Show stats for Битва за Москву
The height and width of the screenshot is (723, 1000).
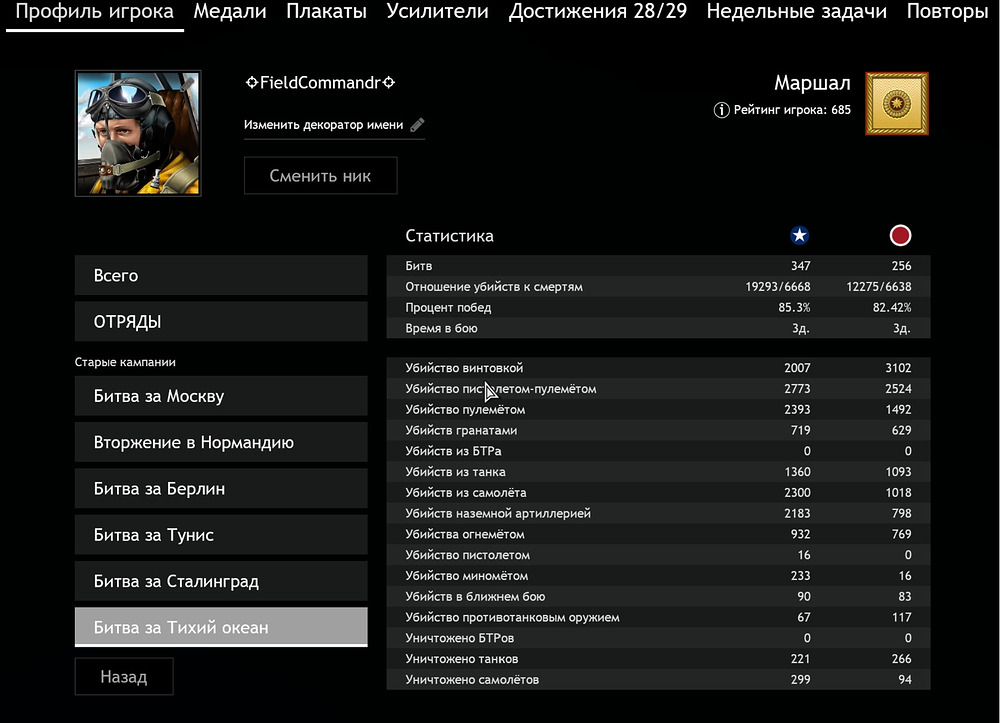click(x=221, y=396)
